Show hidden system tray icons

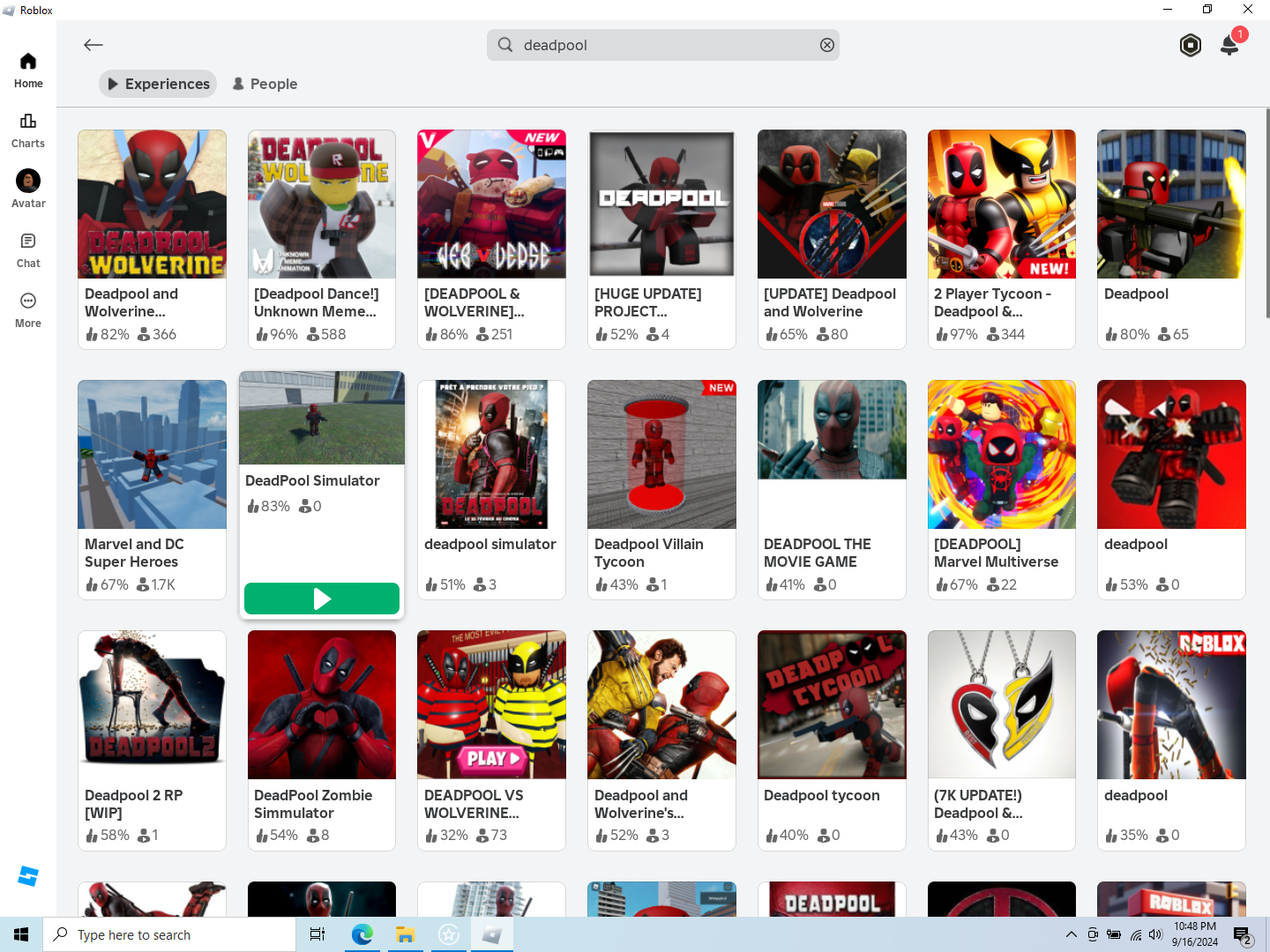[x=1071, y=934]
